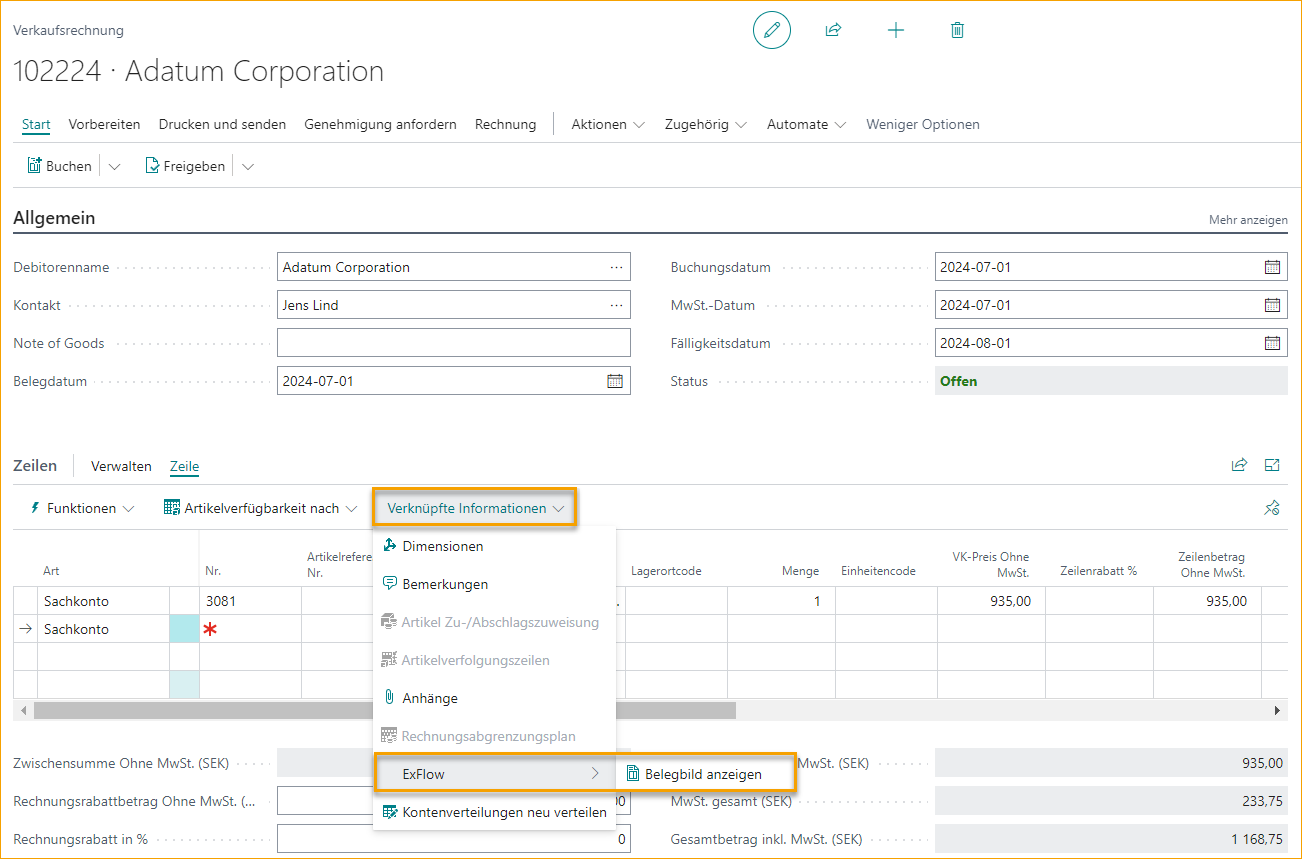This screenshot has width=1302, height=859.
Task: Click the Note of Goods input field
Action: point(454,343)
